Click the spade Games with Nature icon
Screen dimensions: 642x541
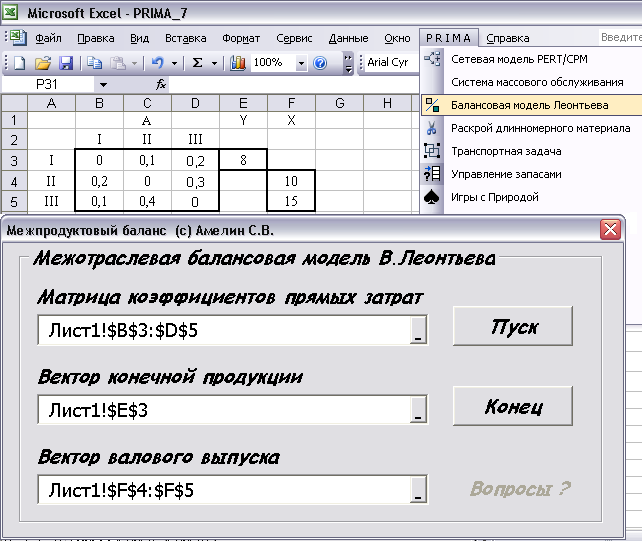coord(432,197)
